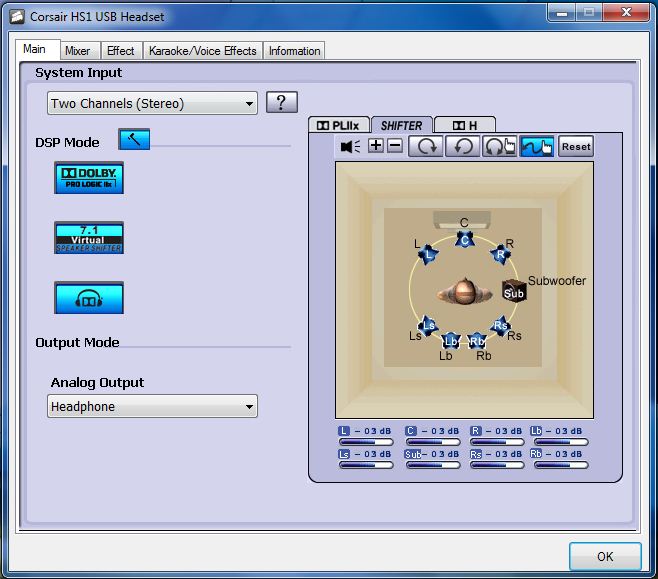Adjust the C channel dB slider
Image resolution: width=658 pixels, height=579 pixels.
pos(433,442)
